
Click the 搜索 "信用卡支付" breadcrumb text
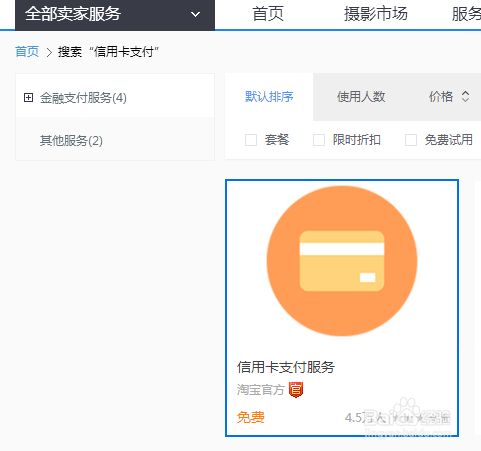click(x=109, y=52)
